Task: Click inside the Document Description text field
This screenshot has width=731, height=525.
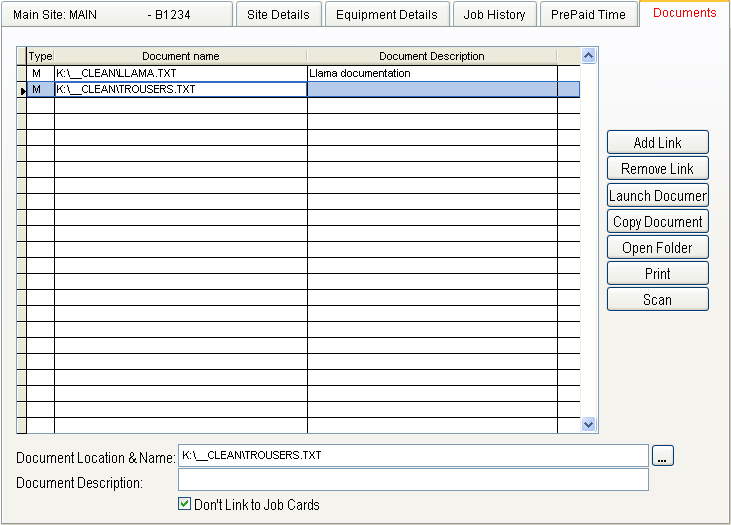Action: (412, 480)
